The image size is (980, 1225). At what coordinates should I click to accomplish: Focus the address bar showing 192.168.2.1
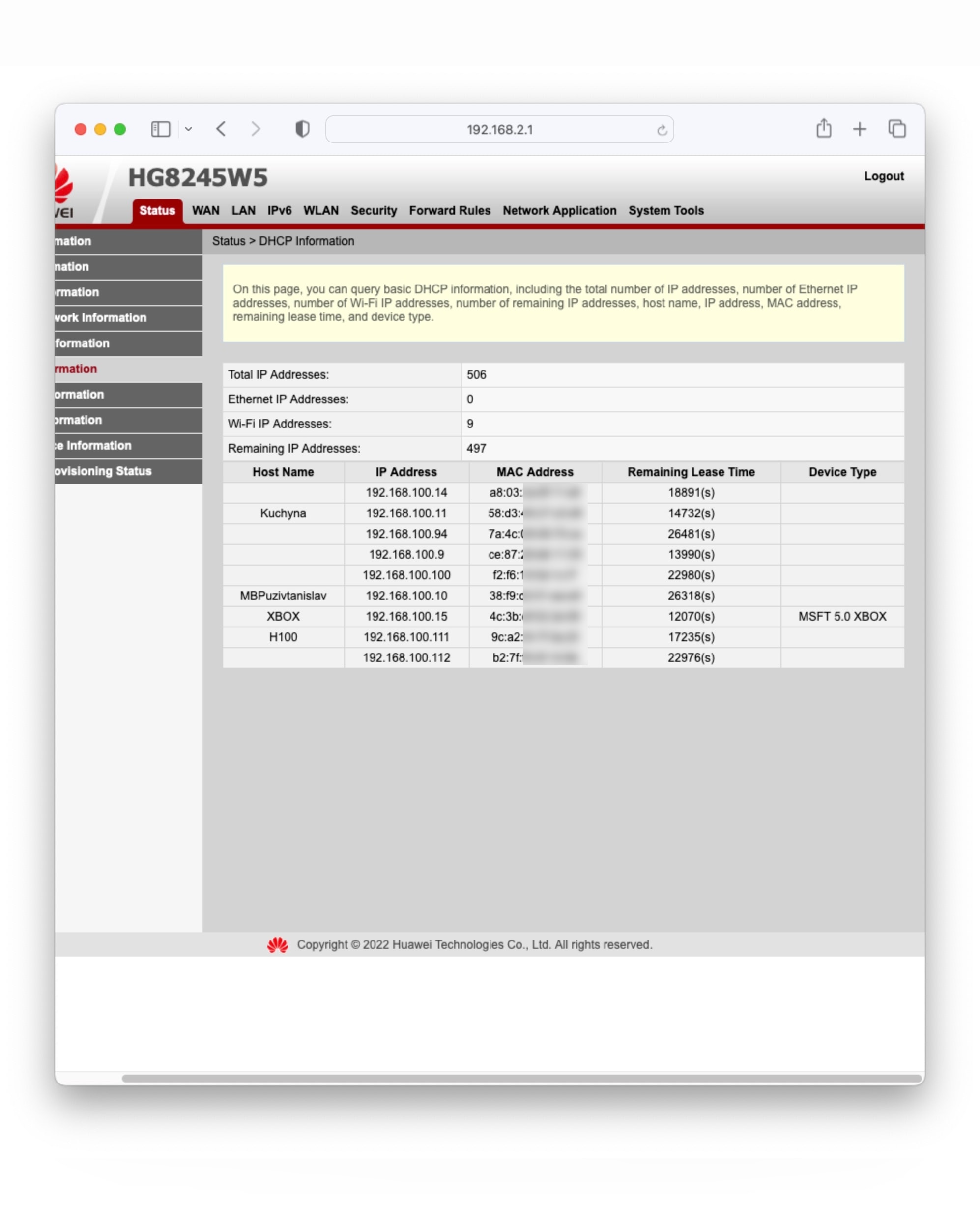(499, 130)
